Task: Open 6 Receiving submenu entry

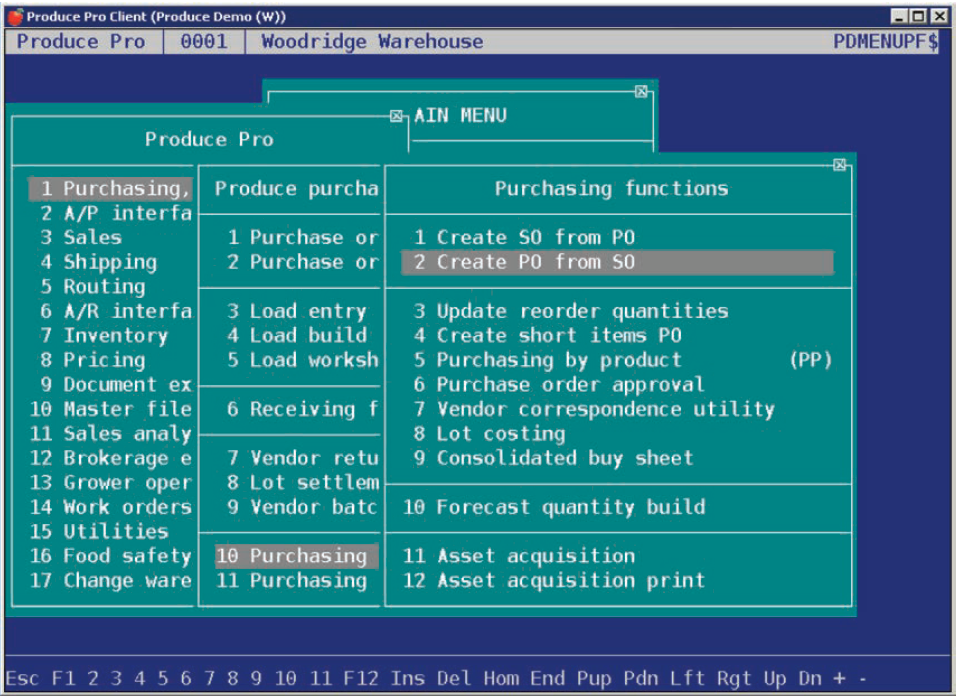Action: click(303, 409)
